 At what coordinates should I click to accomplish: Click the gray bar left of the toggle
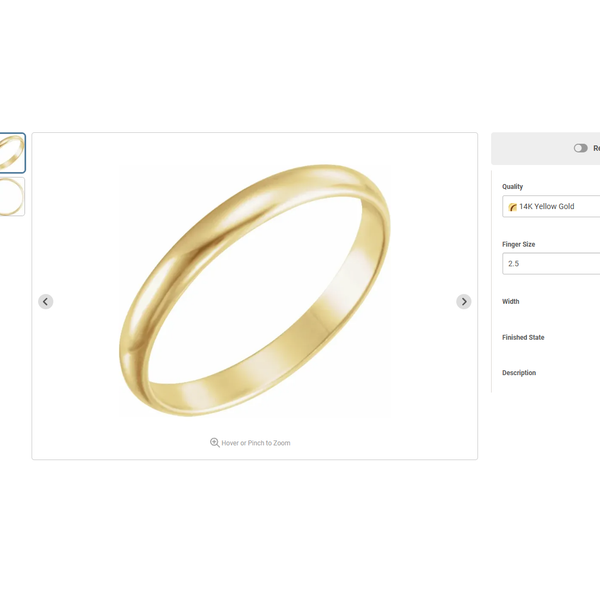click(x=532, y=148)
